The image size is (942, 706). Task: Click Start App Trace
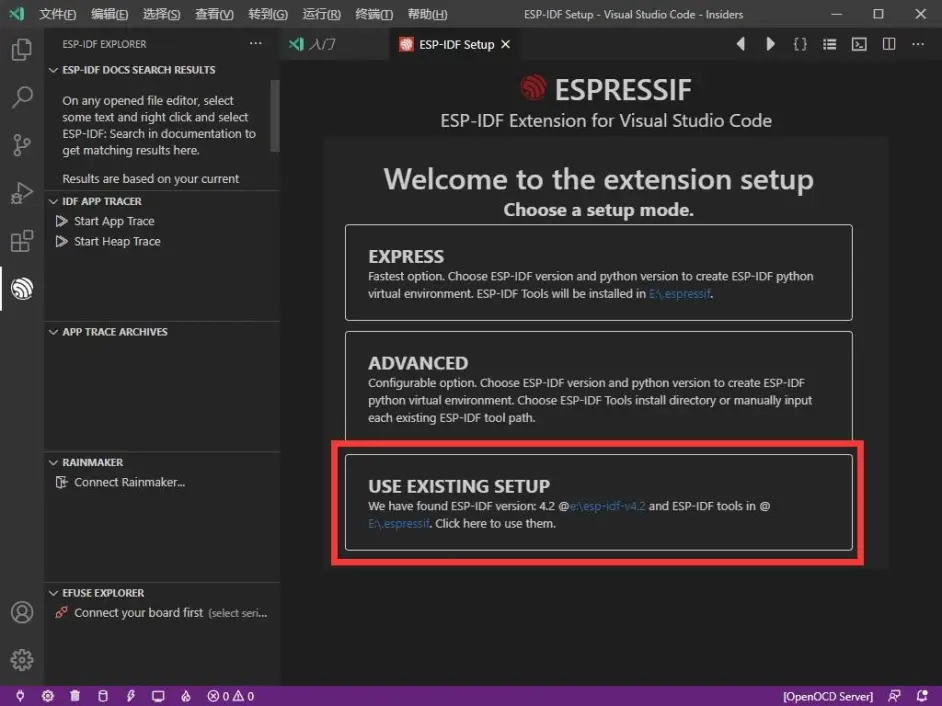point(114,221)
